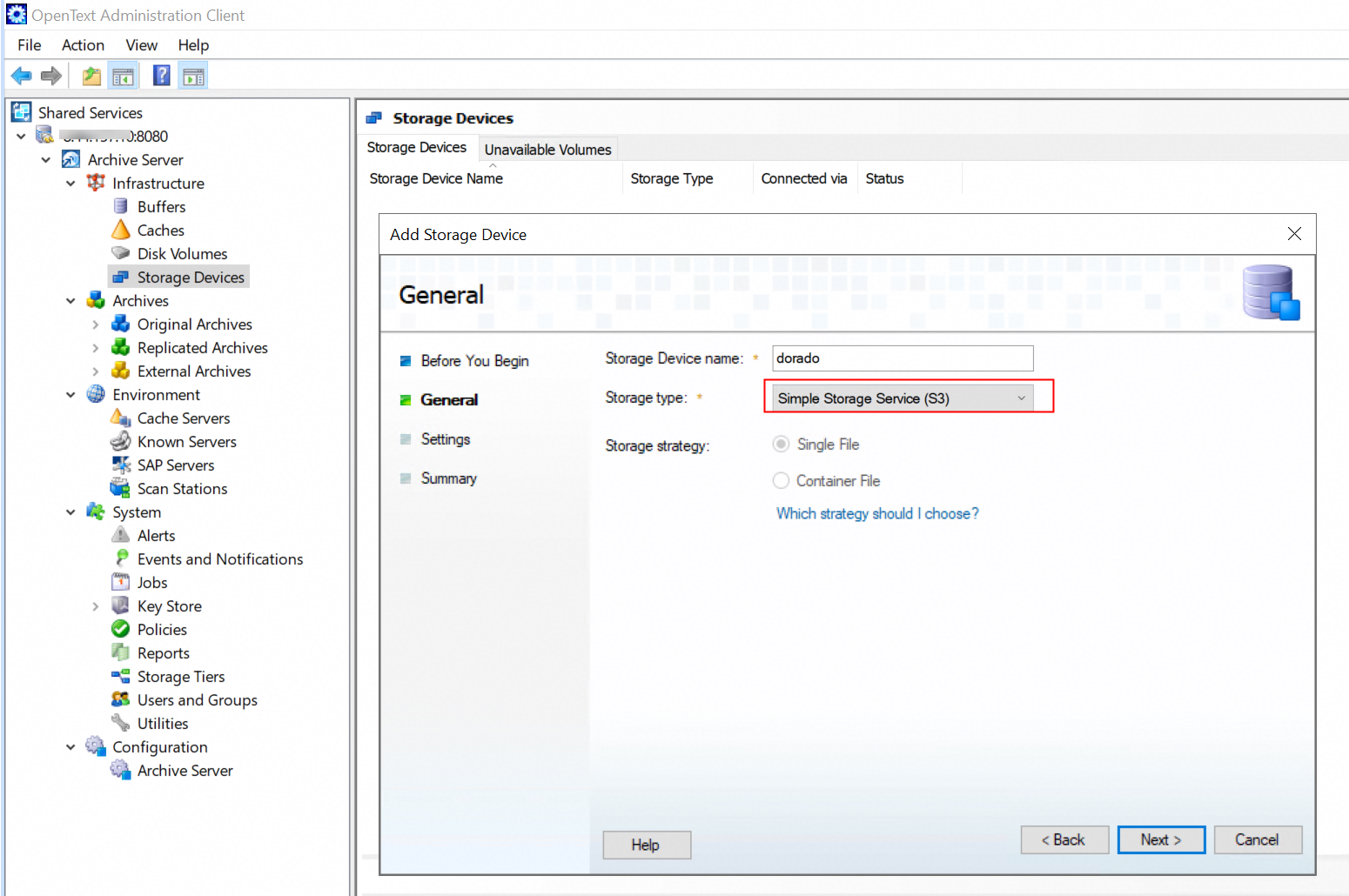Click the Next button in wizard
This screenshot has width=1349, height=896.
click(1161, 839)
